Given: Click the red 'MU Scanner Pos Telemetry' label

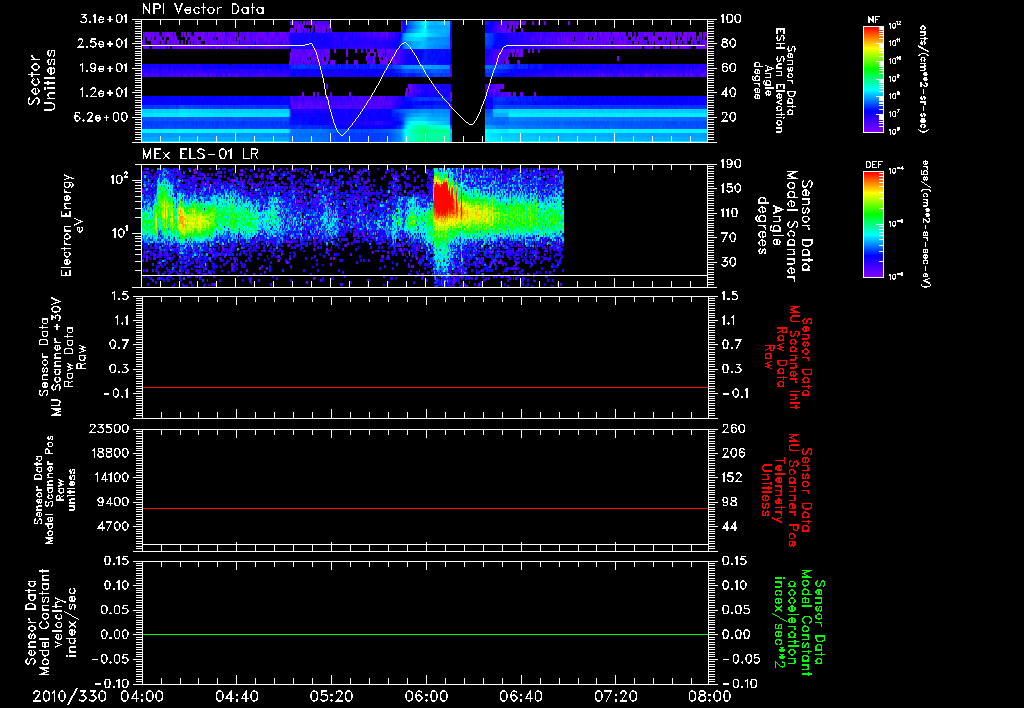Looking at the screenshot, I should coord(786,490).
